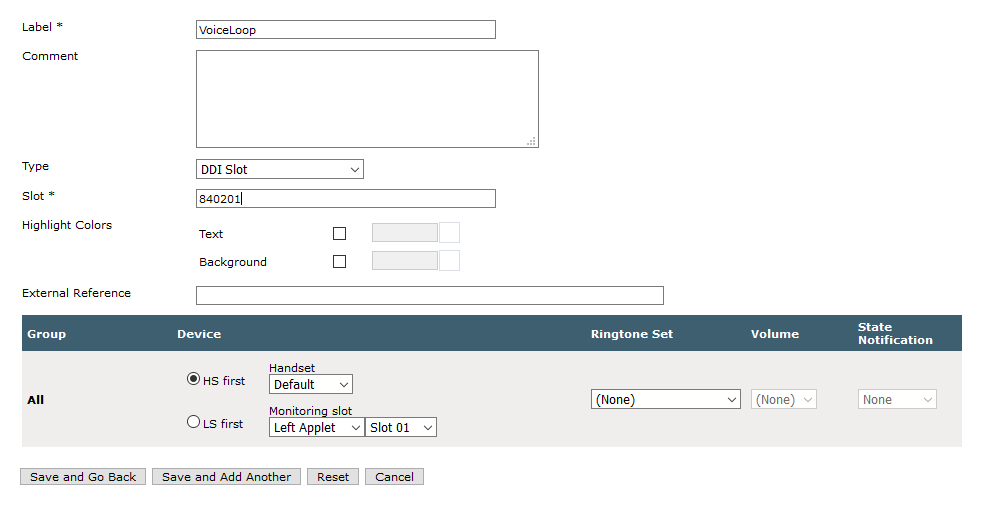Click the Group column header
Viewport: 981px width, 508px height.
[x=46, y=334]
